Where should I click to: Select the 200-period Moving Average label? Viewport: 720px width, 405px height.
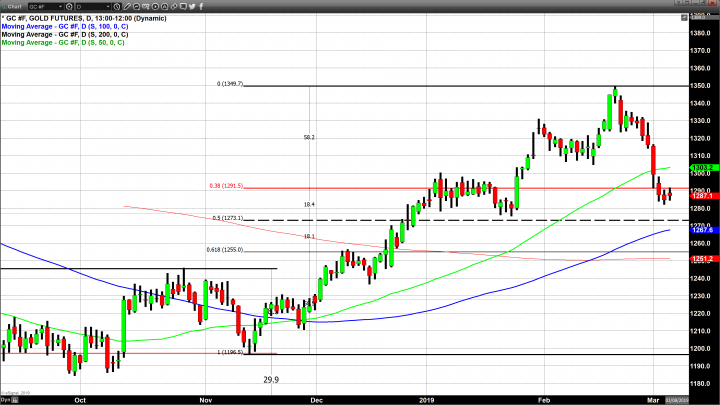(65, 34)
